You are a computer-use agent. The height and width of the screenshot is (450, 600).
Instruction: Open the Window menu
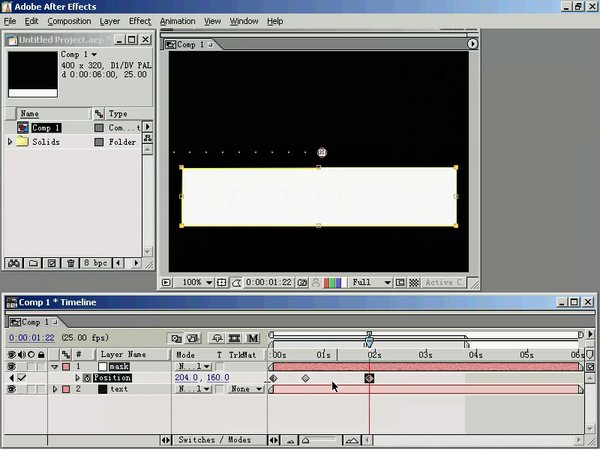tap(244, 21)
